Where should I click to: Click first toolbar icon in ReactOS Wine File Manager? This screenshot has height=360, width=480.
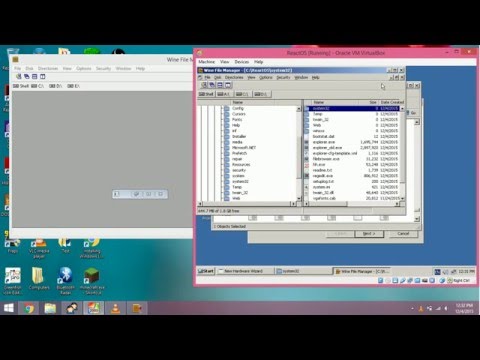[204, 85]
